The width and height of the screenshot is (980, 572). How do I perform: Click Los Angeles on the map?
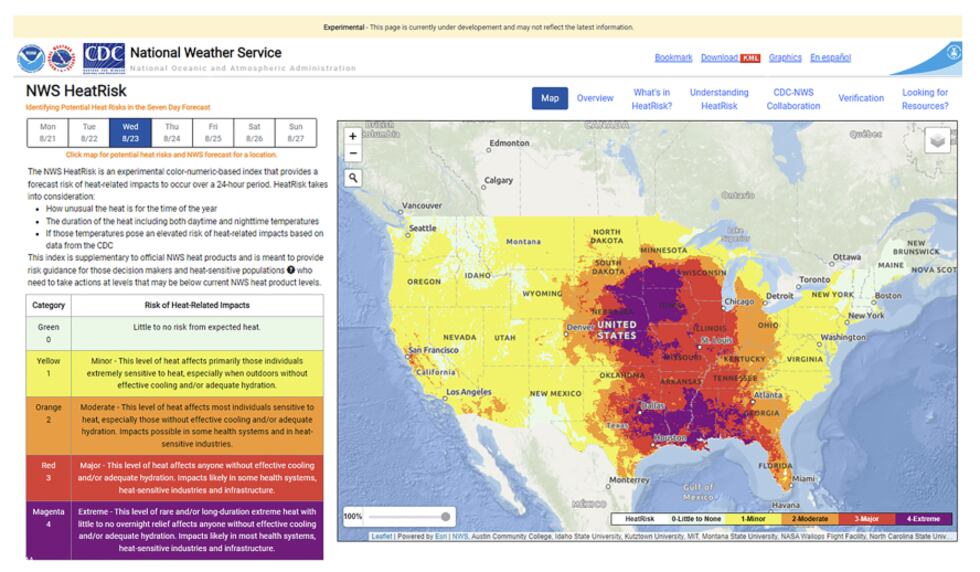coord(469,392)
